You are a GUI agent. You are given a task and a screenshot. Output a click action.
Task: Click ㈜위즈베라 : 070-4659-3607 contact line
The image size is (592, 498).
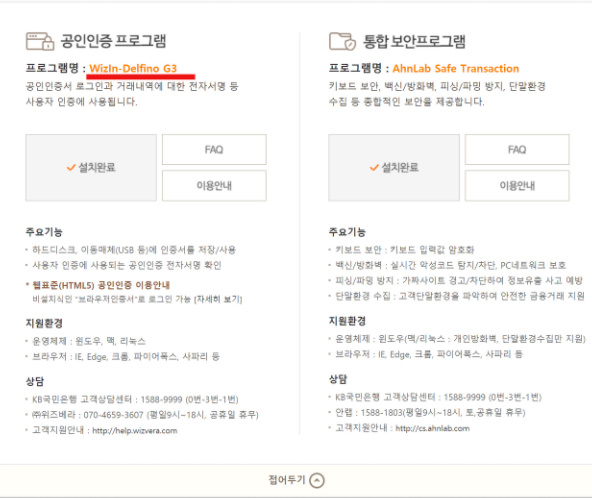tap(145, 415)
